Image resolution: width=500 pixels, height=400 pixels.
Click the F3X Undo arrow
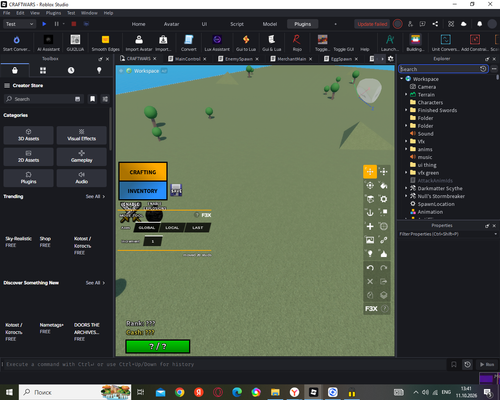pos(370,268)
